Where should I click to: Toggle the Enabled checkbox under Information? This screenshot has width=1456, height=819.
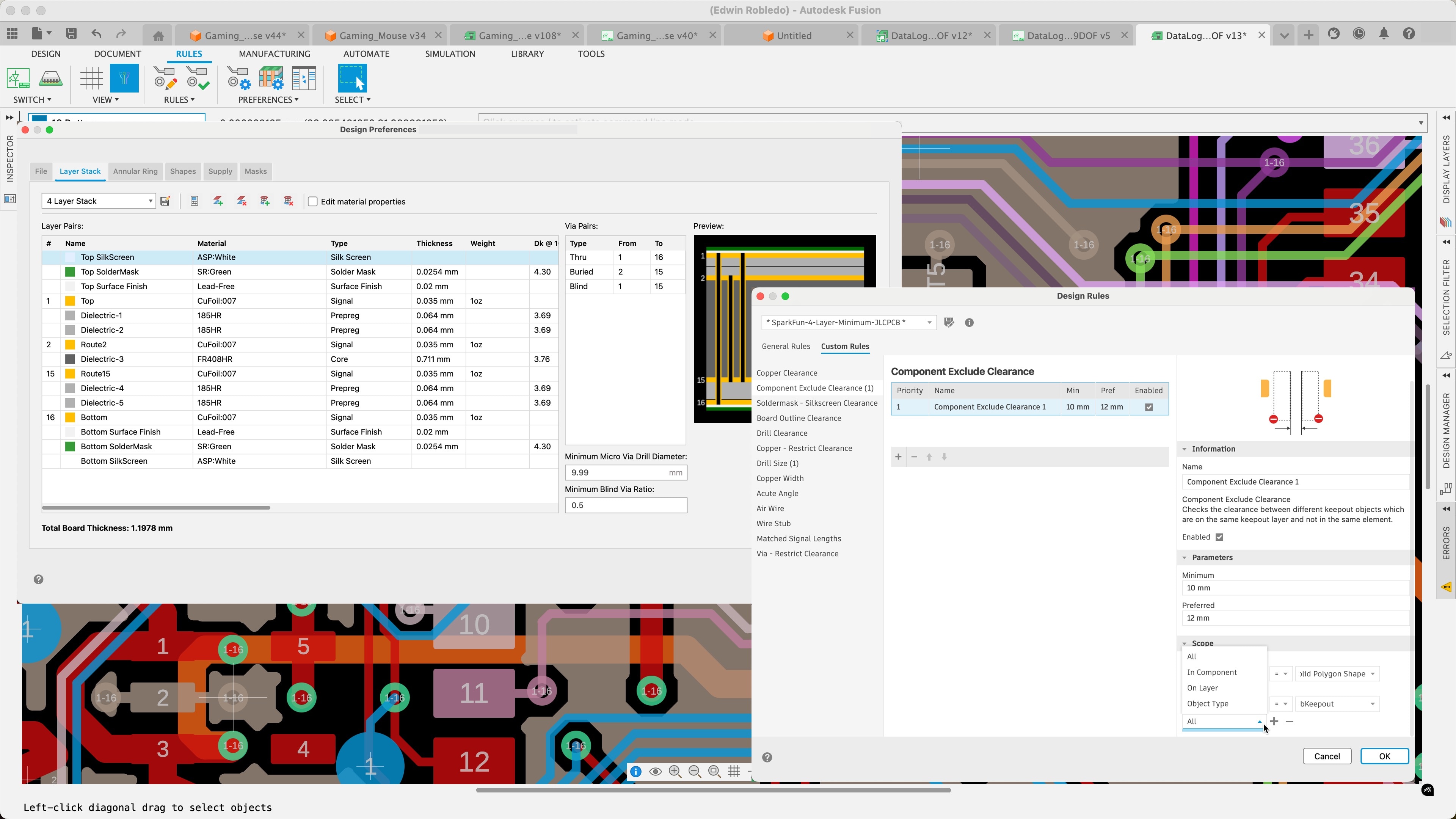tap(1219, 537)
